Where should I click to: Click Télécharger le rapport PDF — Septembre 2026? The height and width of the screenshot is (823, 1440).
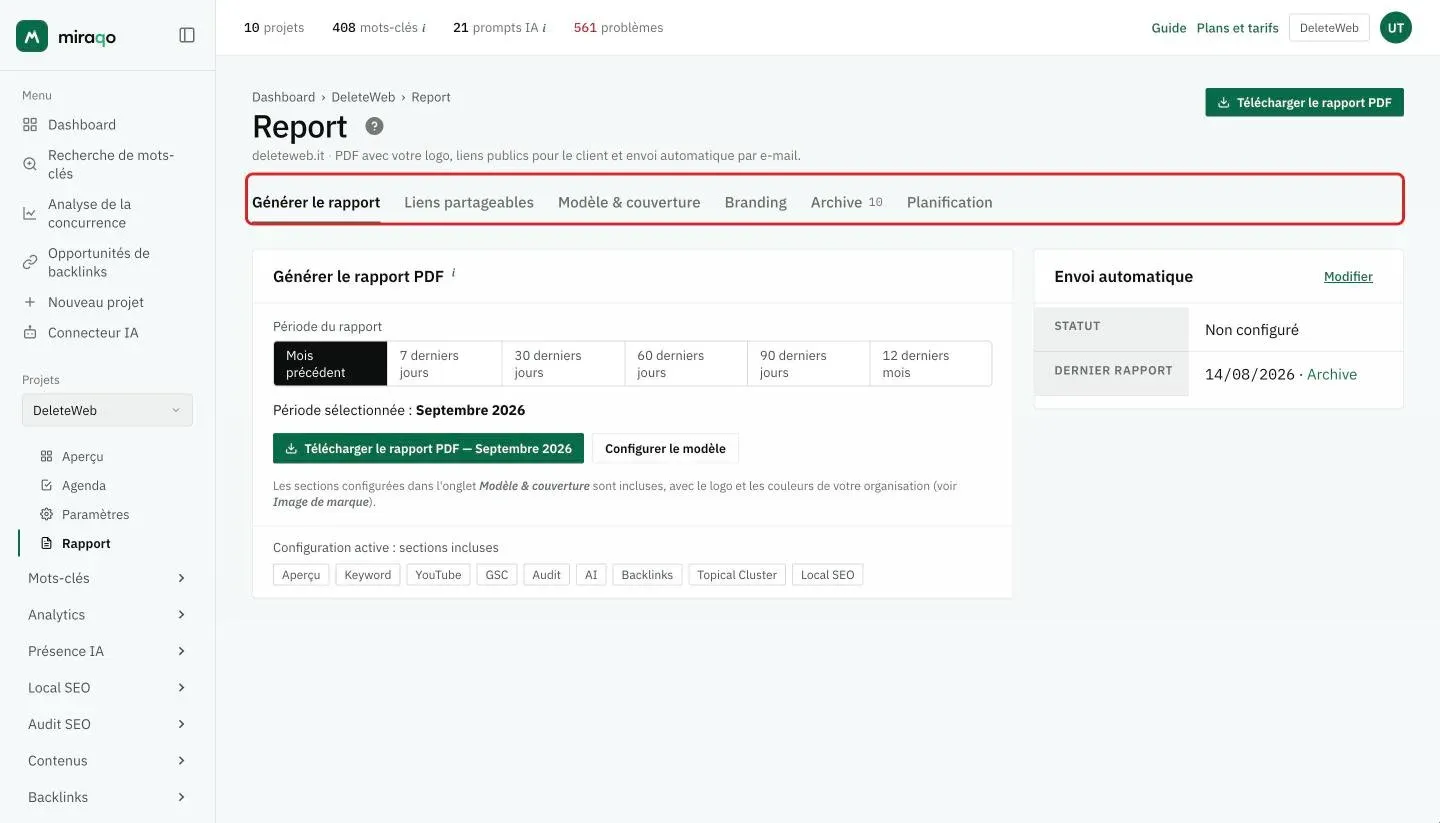[x=428, y=448]
